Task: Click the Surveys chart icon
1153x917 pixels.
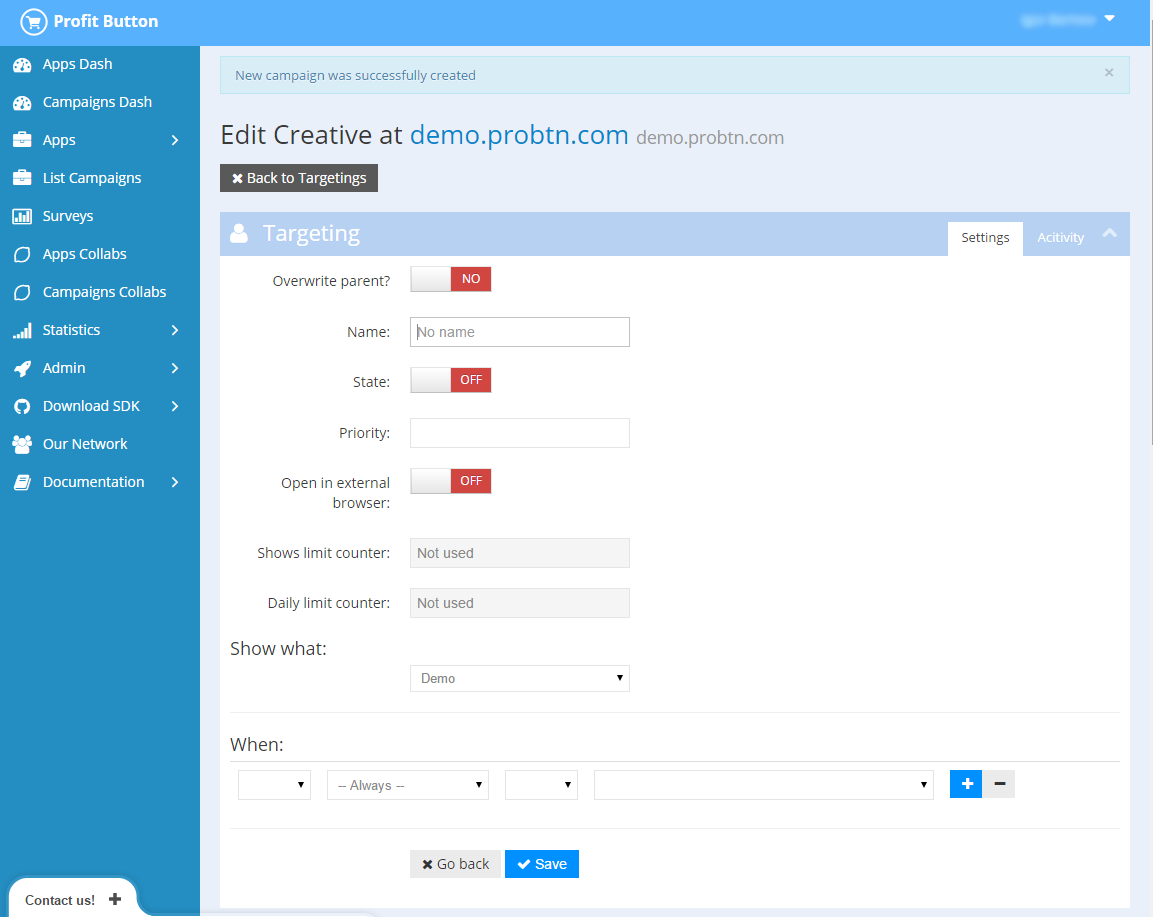Action: pyautogui.click(x=22, y=216)
